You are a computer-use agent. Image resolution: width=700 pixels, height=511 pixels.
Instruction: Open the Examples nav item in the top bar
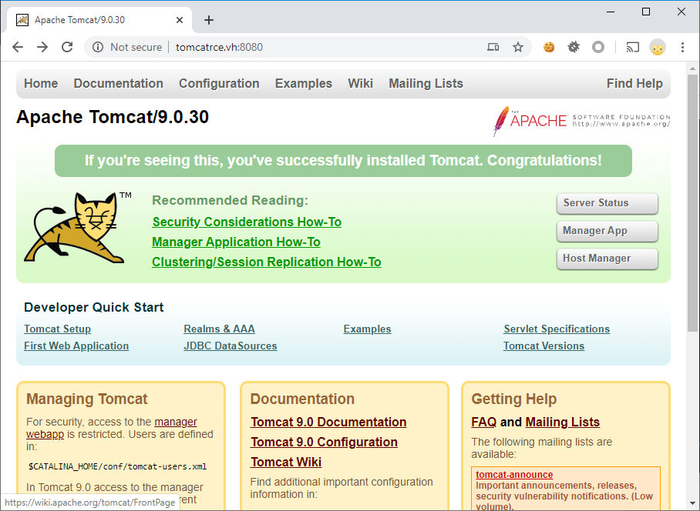[304, 83]
